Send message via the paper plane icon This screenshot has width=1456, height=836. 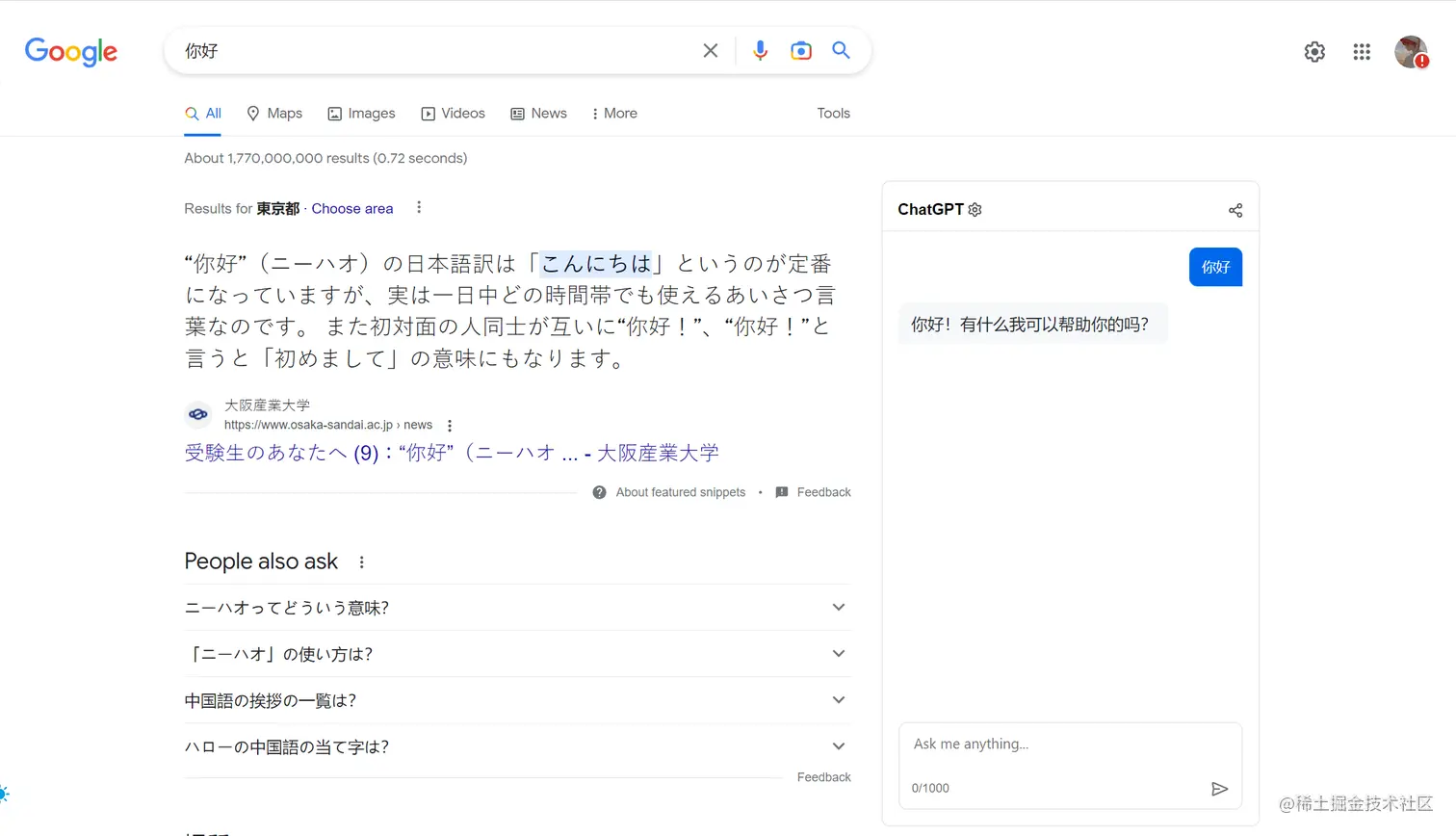pos(1220,788)
